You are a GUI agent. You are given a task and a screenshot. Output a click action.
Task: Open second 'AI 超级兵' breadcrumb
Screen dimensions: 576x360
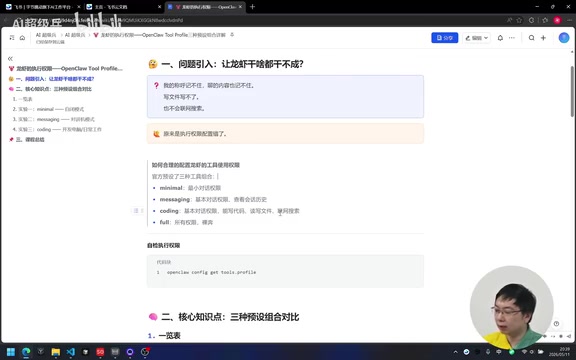tap(75, 35)
